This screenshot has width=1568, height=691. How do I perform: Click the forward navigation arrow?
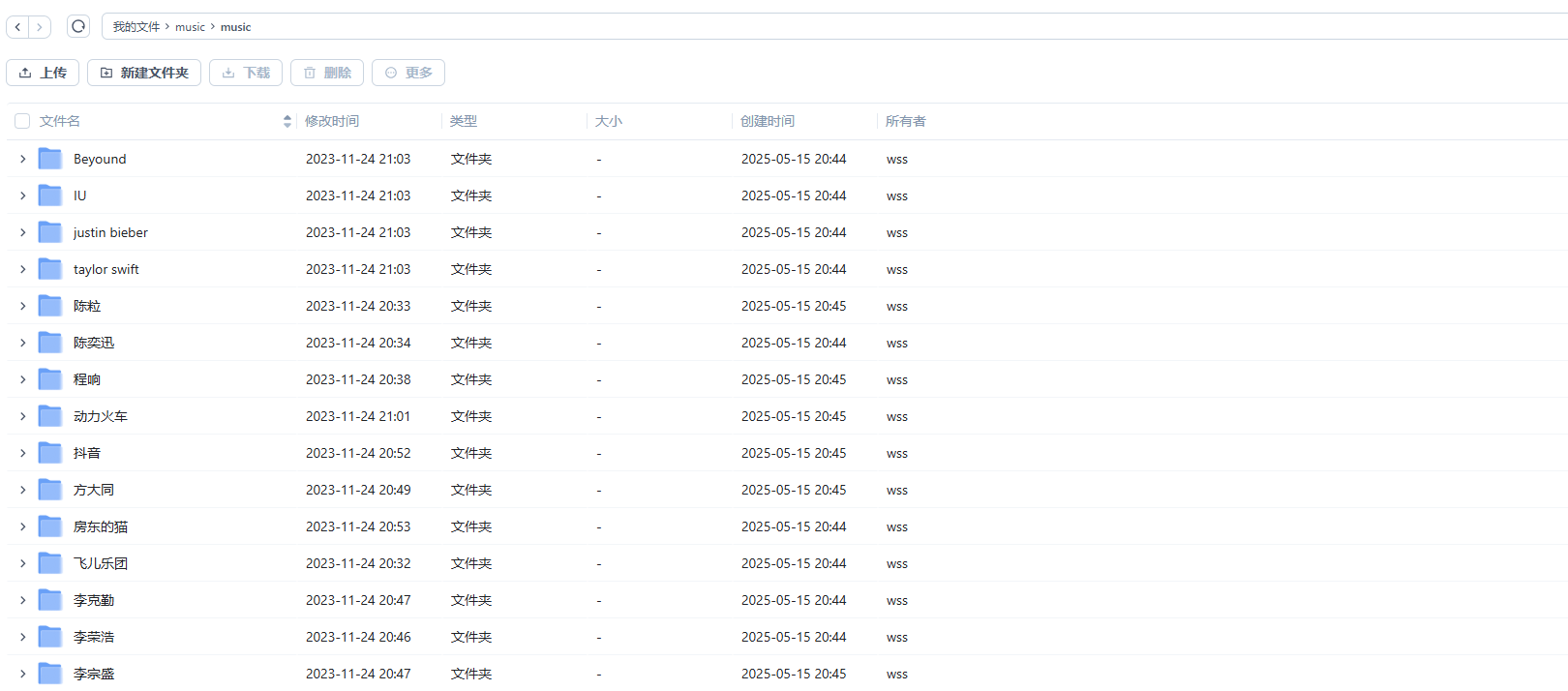point(40,27)
